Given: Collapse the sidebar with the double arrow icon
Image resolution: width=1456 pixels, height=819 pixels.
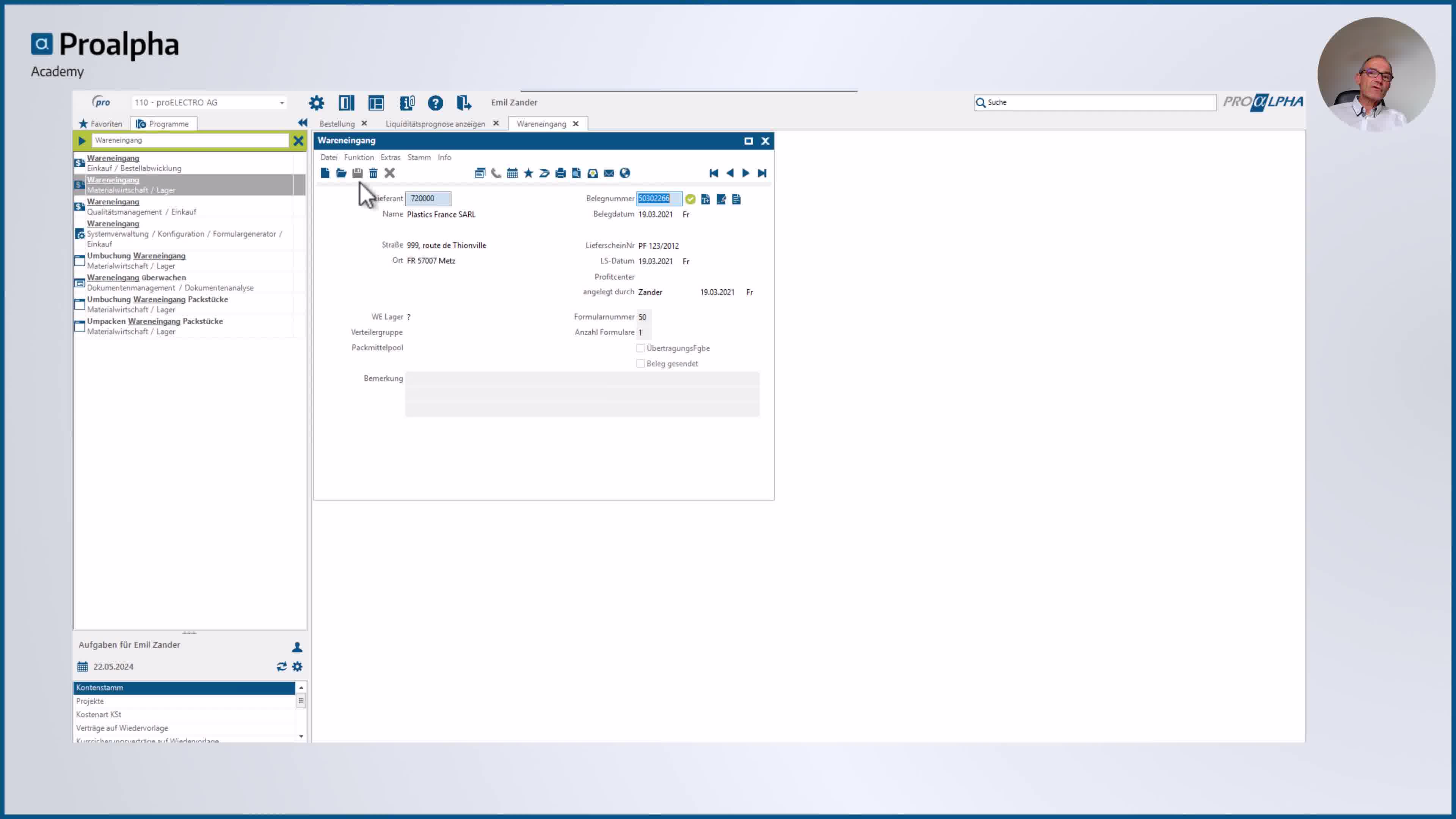Looking at the screenshot, I should coord(303,122).
